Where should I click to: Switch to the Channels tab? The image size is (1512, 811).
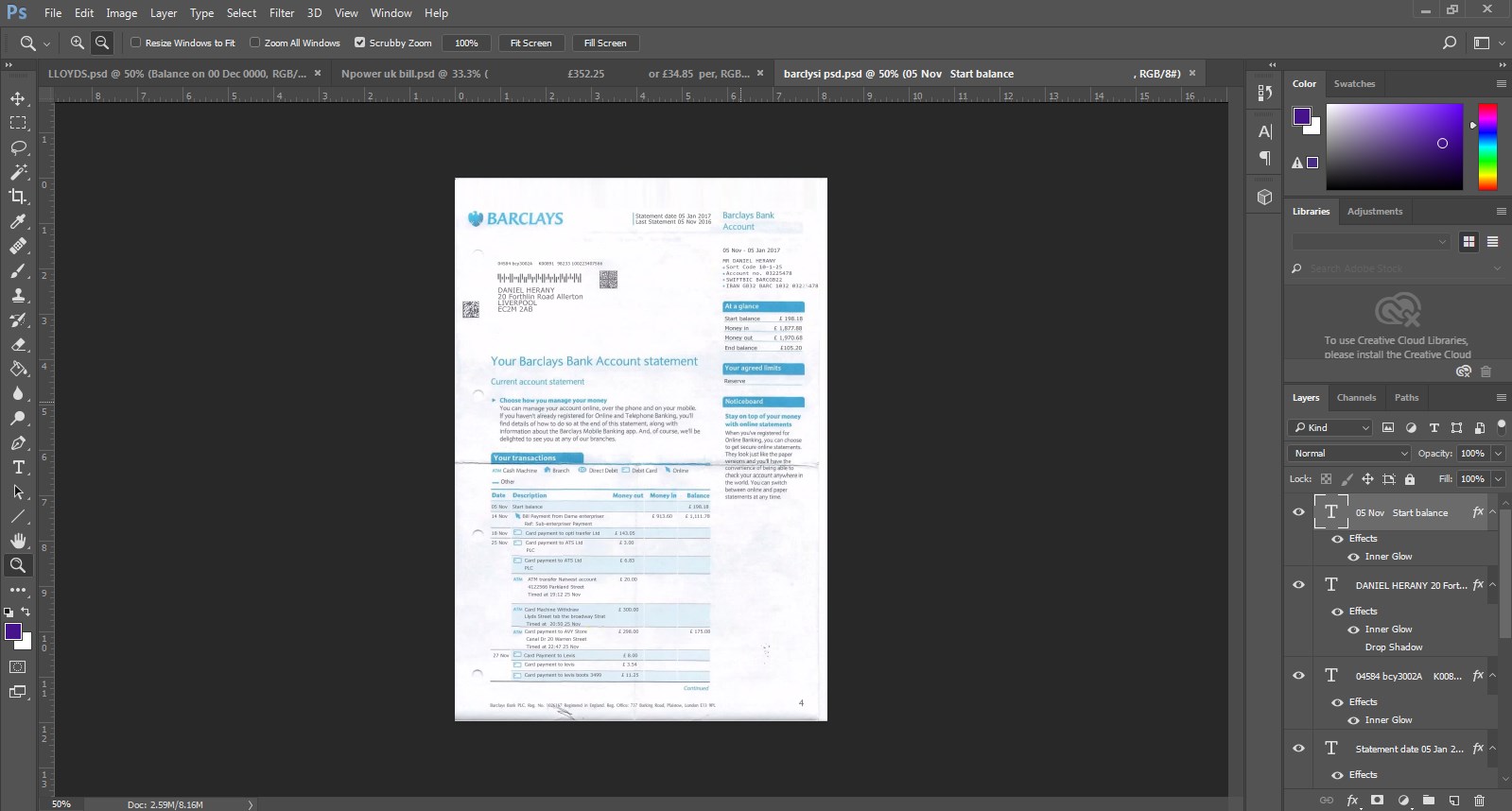tap(1356, 398)
